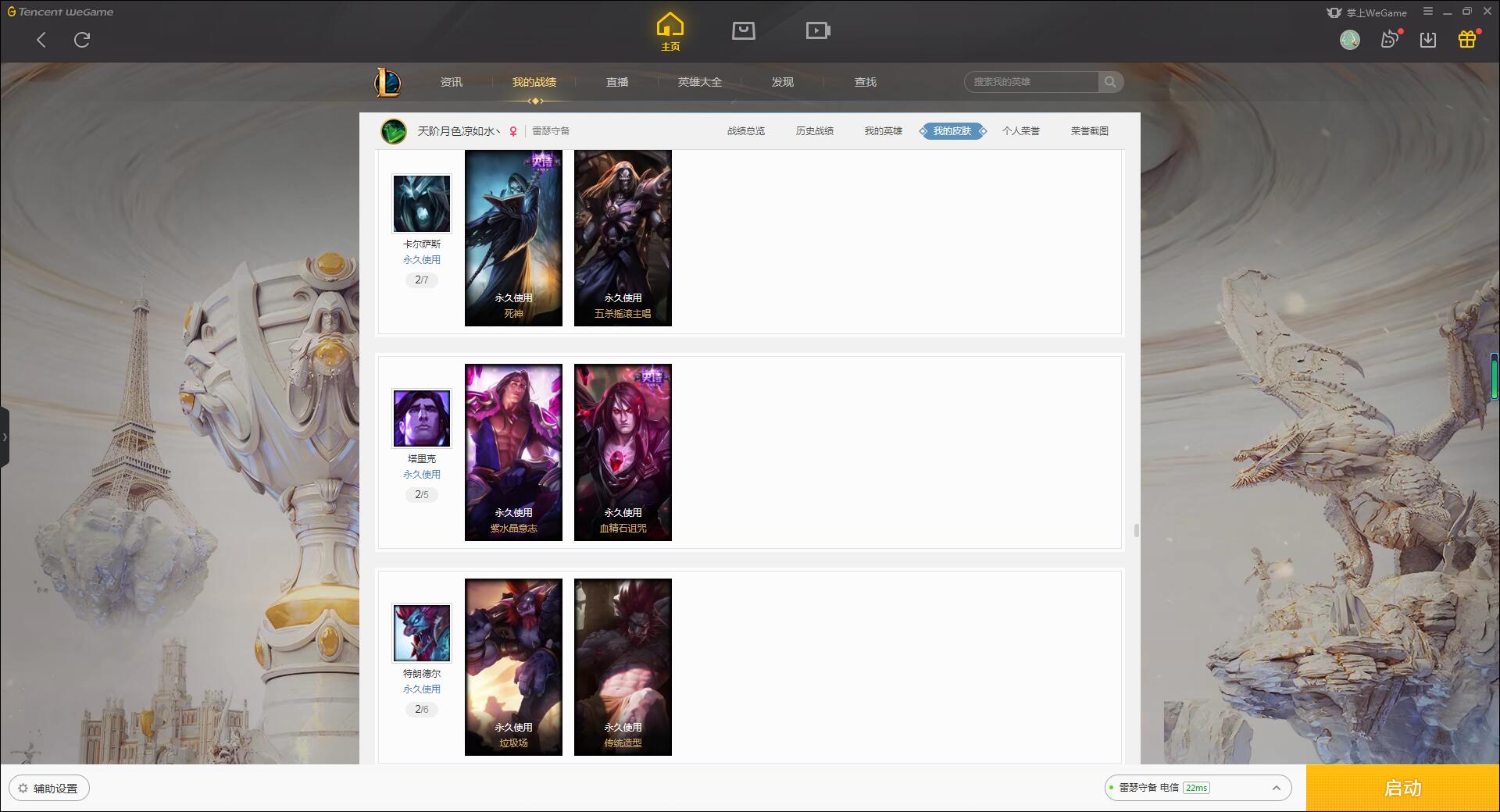
Task: Click the 掌上WeGame link
Action: tap(1367, 12)
